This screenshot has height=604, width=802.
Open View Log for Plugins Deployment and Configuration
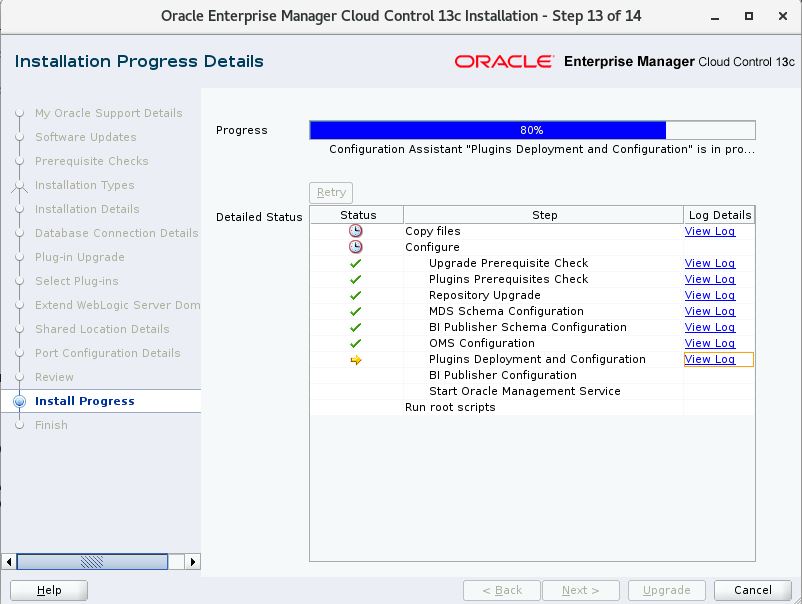[x=709, y=360]
